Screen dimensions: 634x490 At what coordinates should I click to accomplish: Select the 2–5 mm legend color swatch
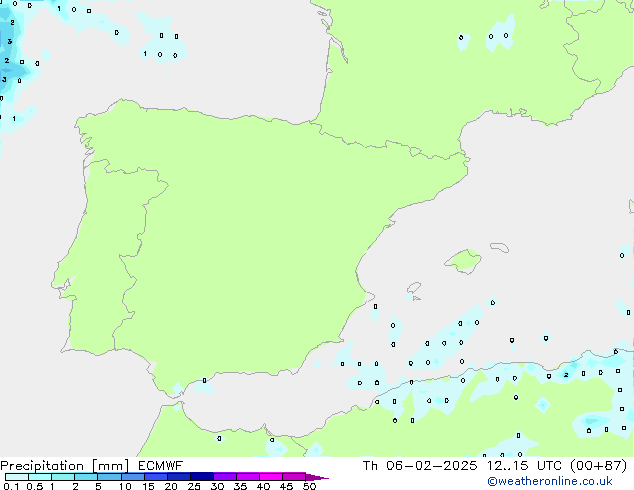click(86, 477)
